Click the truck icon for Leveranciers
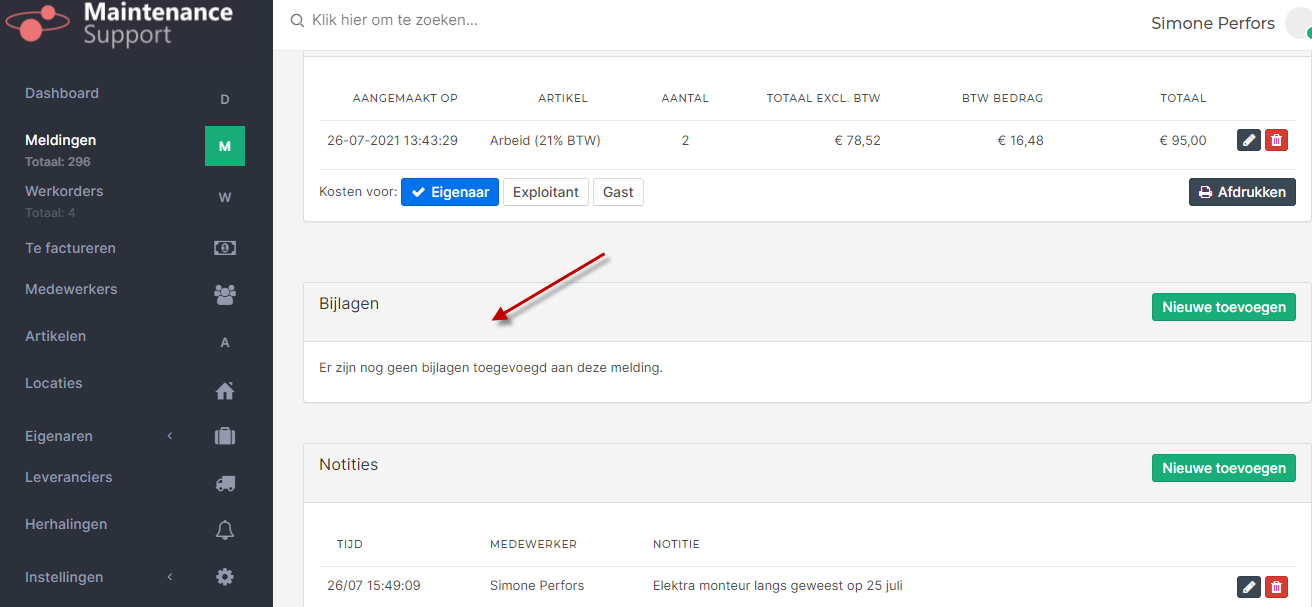Screen dimensions: 1312x607 [x=225, y=483]
